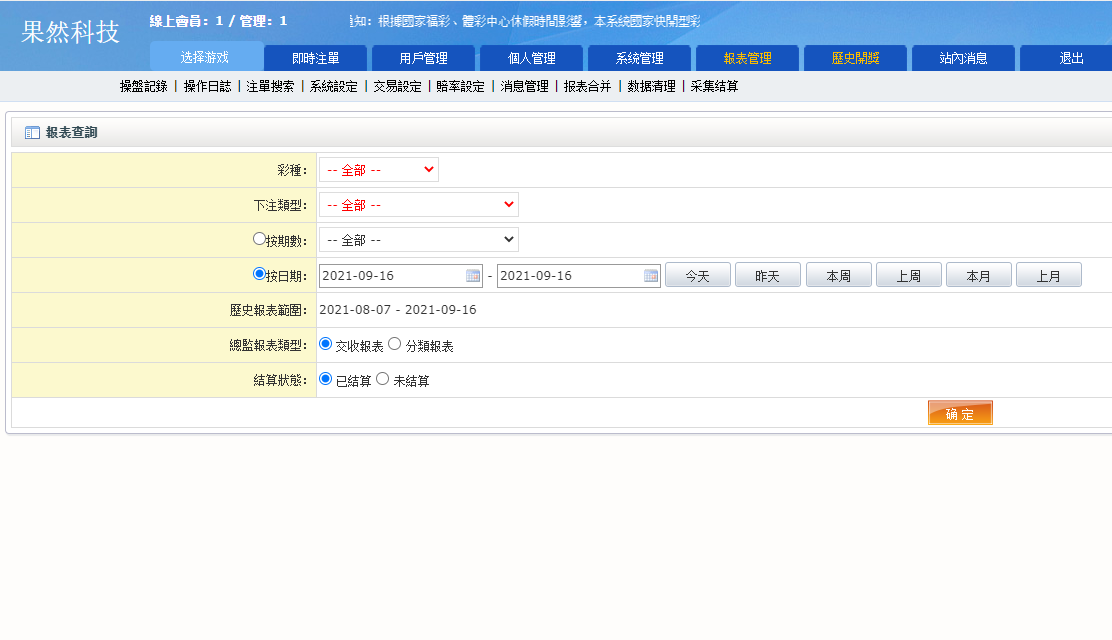Click the 确定 confirm button
Viewport: 1112px width, 640px height.
[x=960, y=412]
